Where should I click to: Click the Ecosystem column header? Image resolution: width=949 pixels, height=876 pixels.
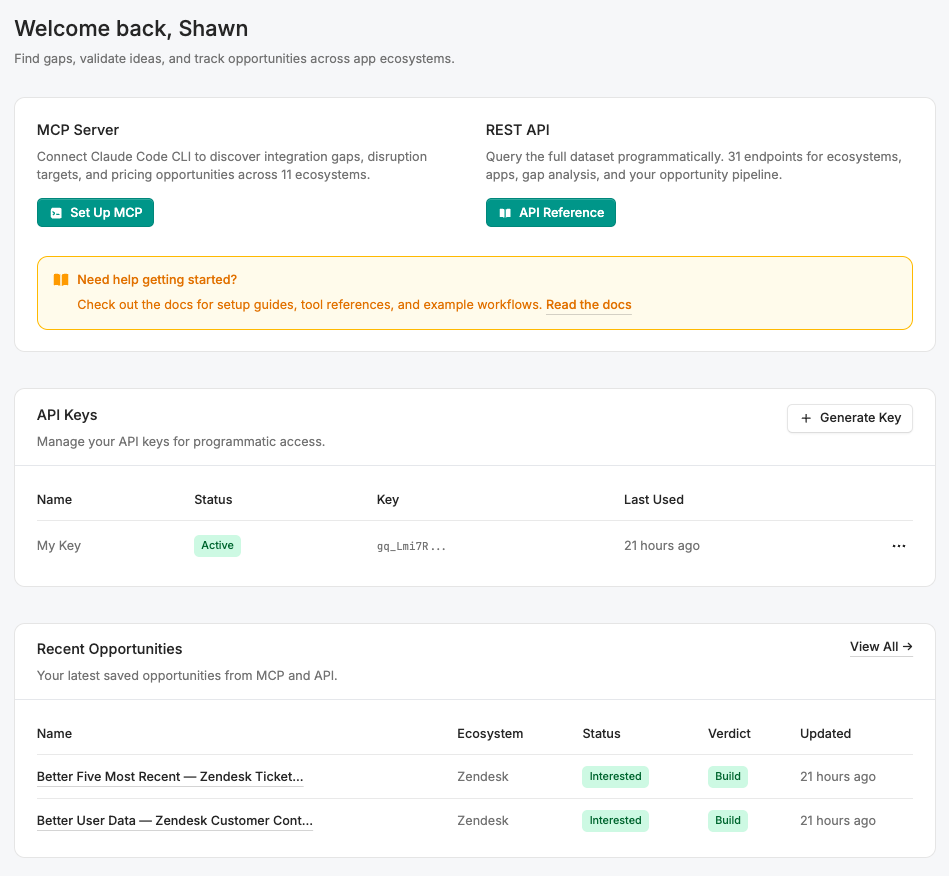click(x=490, y=734)
